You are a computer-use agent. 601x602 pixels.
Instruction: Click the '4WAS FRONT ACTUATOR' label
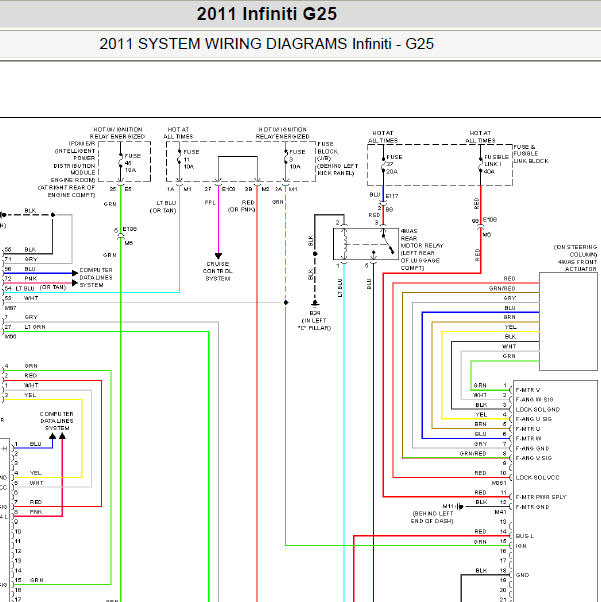[x=577, y=265]
